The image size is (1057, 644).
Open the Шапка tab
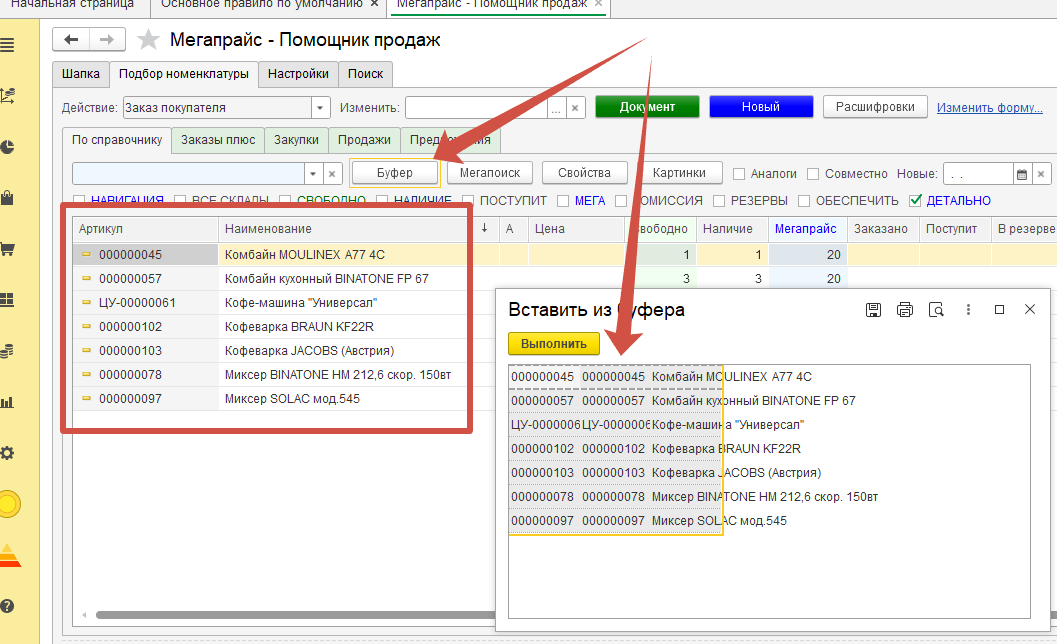(81, 74)
